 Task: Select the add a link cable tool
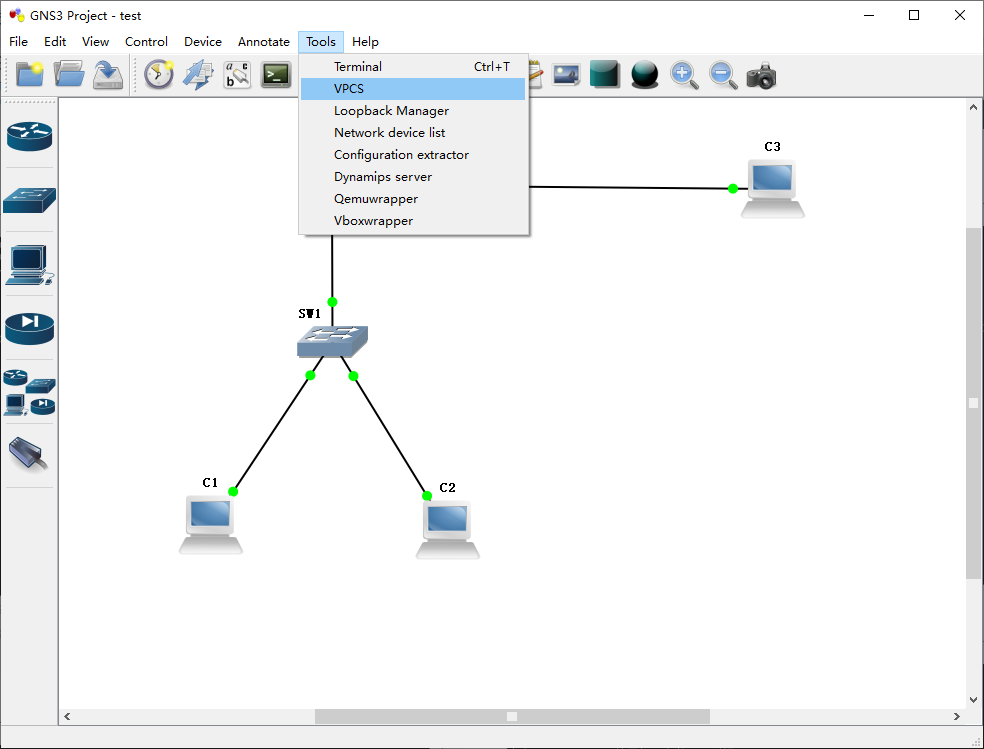pyautogui.click(x=29, y=454)
